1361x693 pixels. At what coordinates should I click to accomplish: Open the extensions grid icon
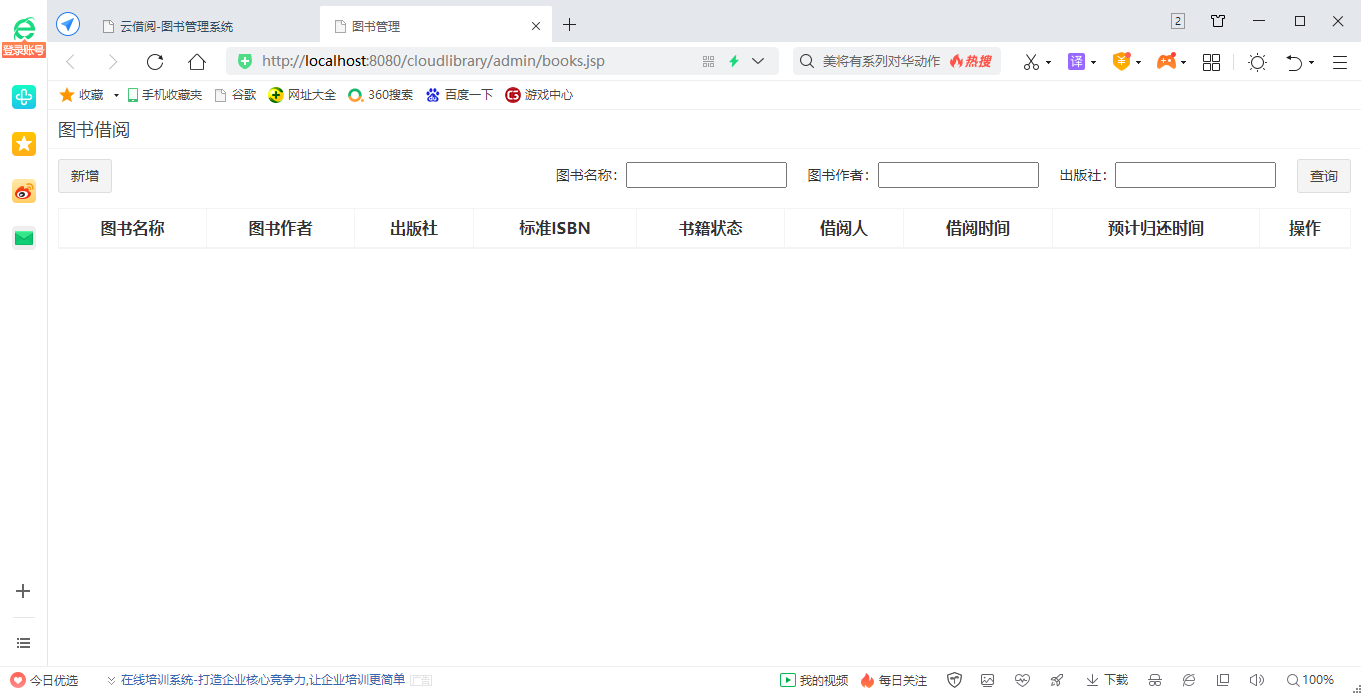(1211, 62)
